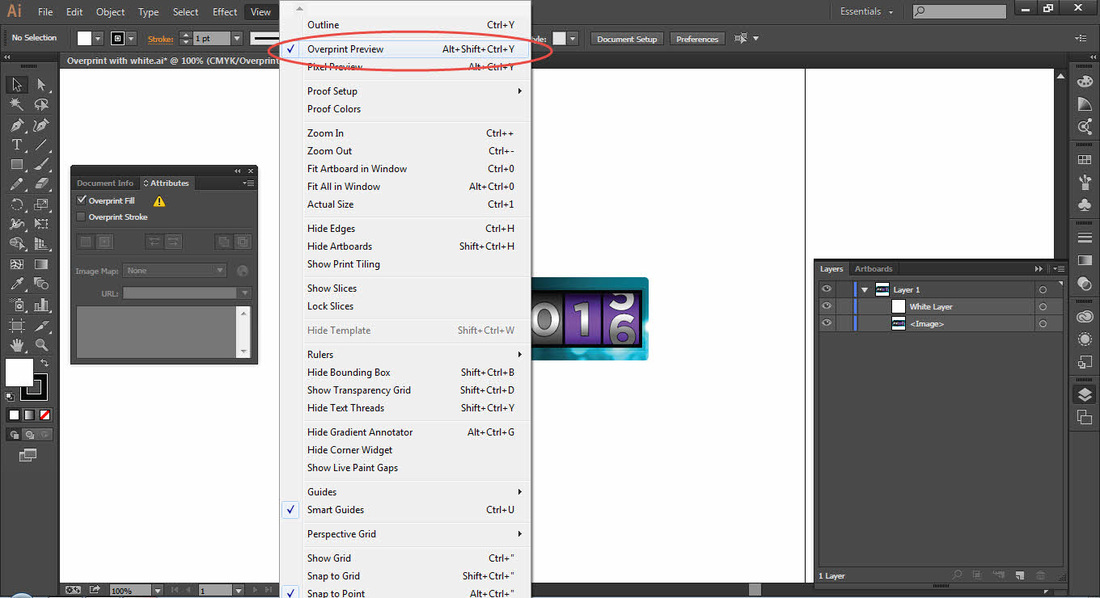Screen dimensions: 1100x598
Task: Open stroke weight dropdown arrow
Action: click(237, 39)
